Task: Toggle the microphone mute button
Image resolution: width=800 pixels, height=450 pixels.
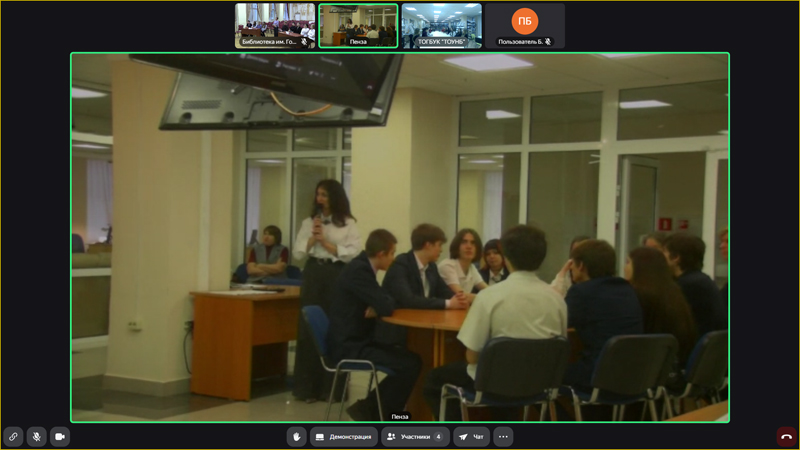Action: point(37,437)
